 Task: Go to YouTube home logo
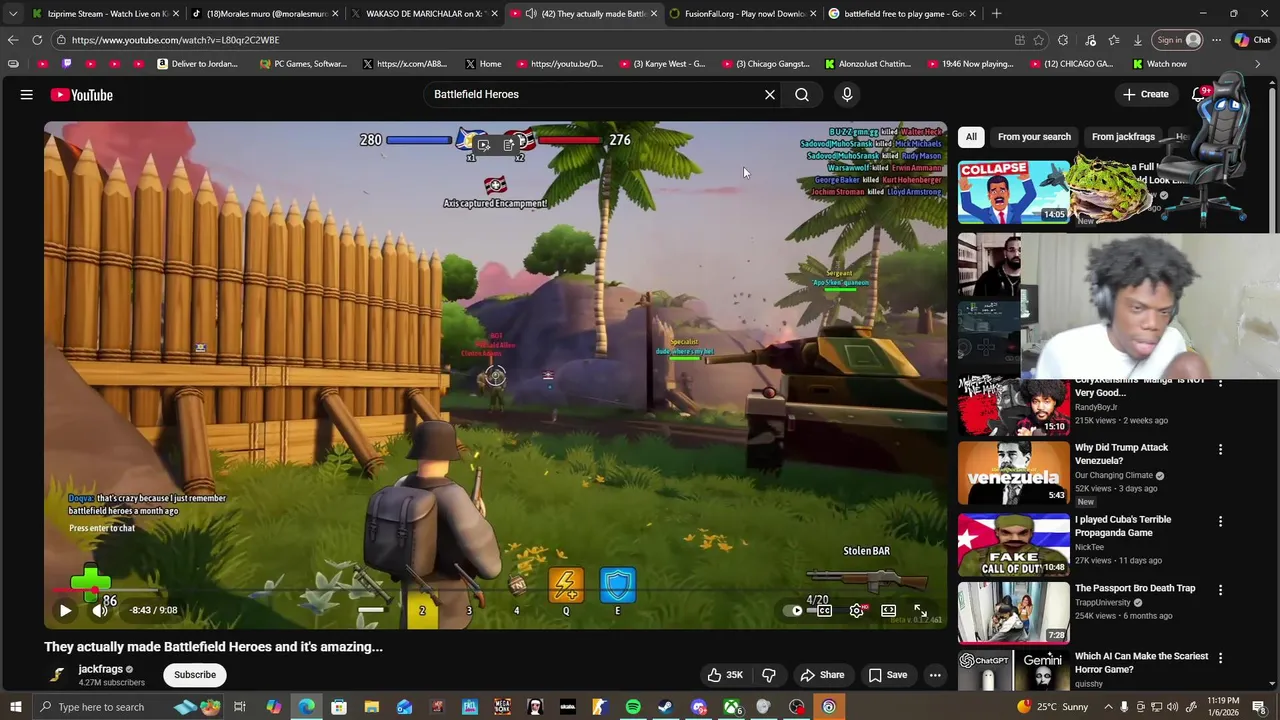82,95
